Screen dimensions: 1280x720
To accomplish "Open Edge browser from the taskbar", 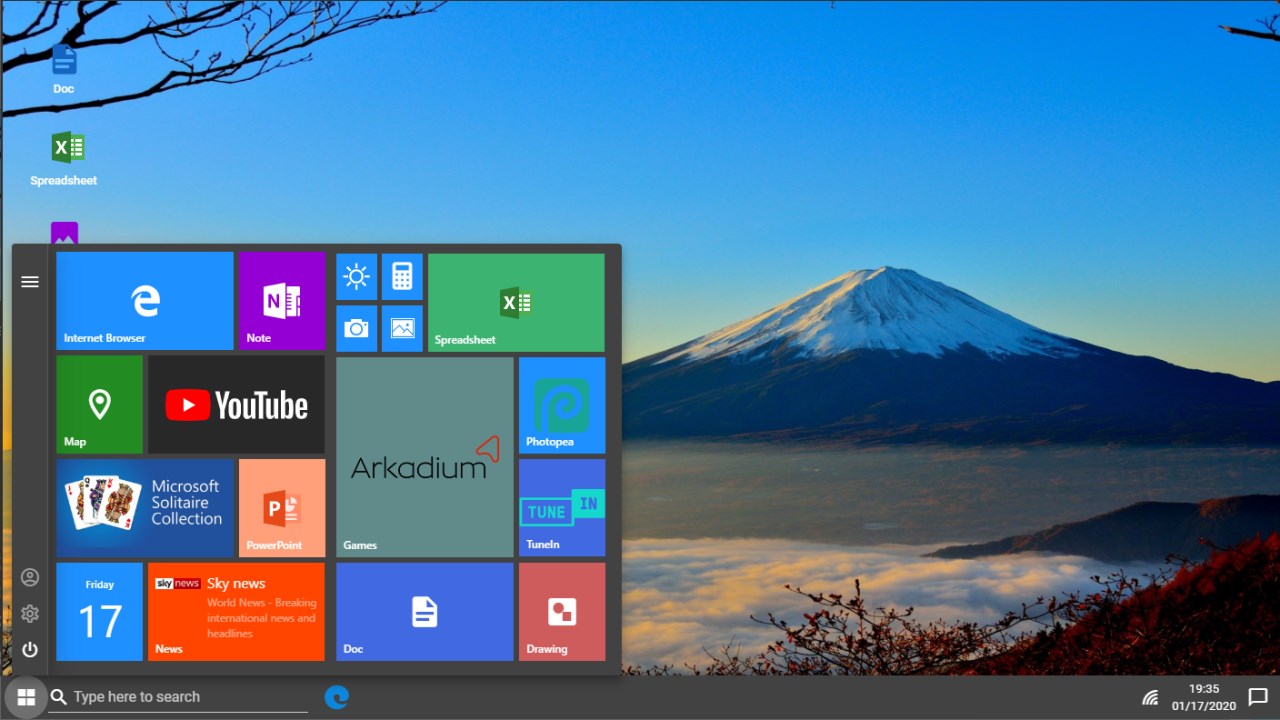I will point(337,697).
